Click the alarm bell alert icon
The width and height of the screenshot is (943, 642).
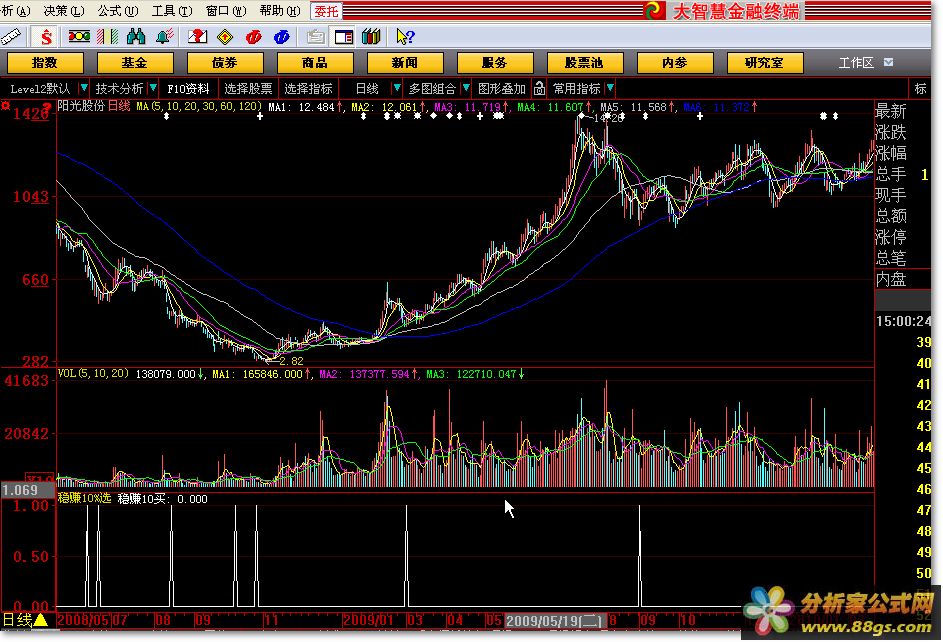click(164, 37)
